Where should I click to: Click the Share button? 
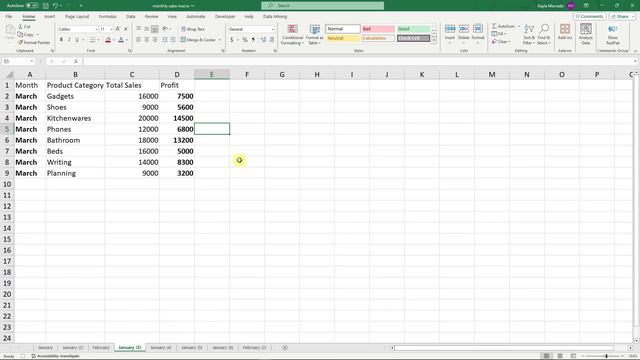coord(620,16)
